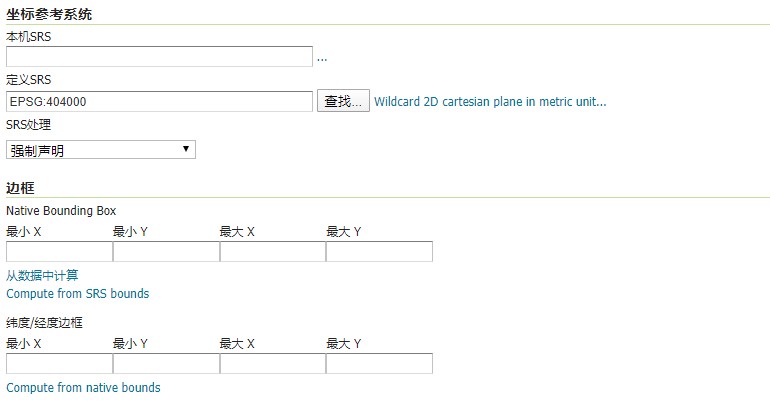Image resolution: width=770 pixels, height=409 pixels.
Task: Select 纬度/经度边框 最大 X input
Action: [x=272, y=364]
